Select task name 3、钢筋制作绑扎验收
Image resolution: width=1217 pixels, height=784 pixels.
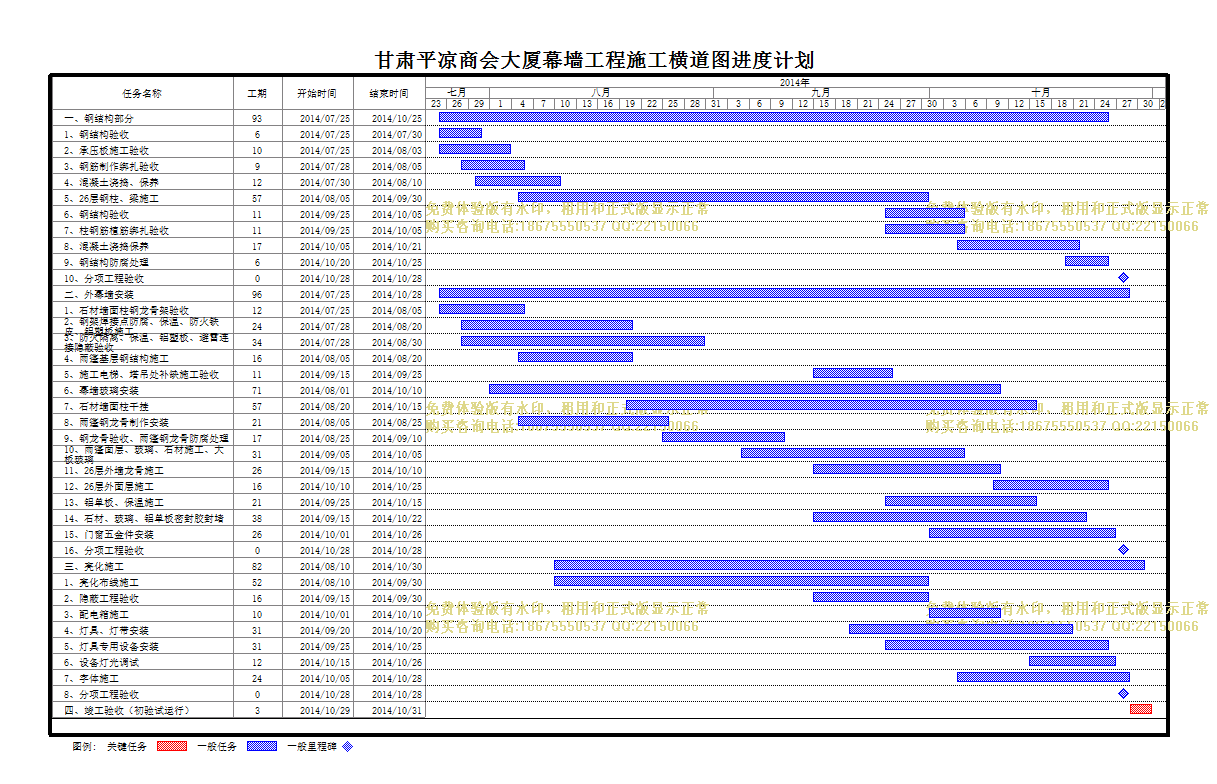click(x=112, y=166)
